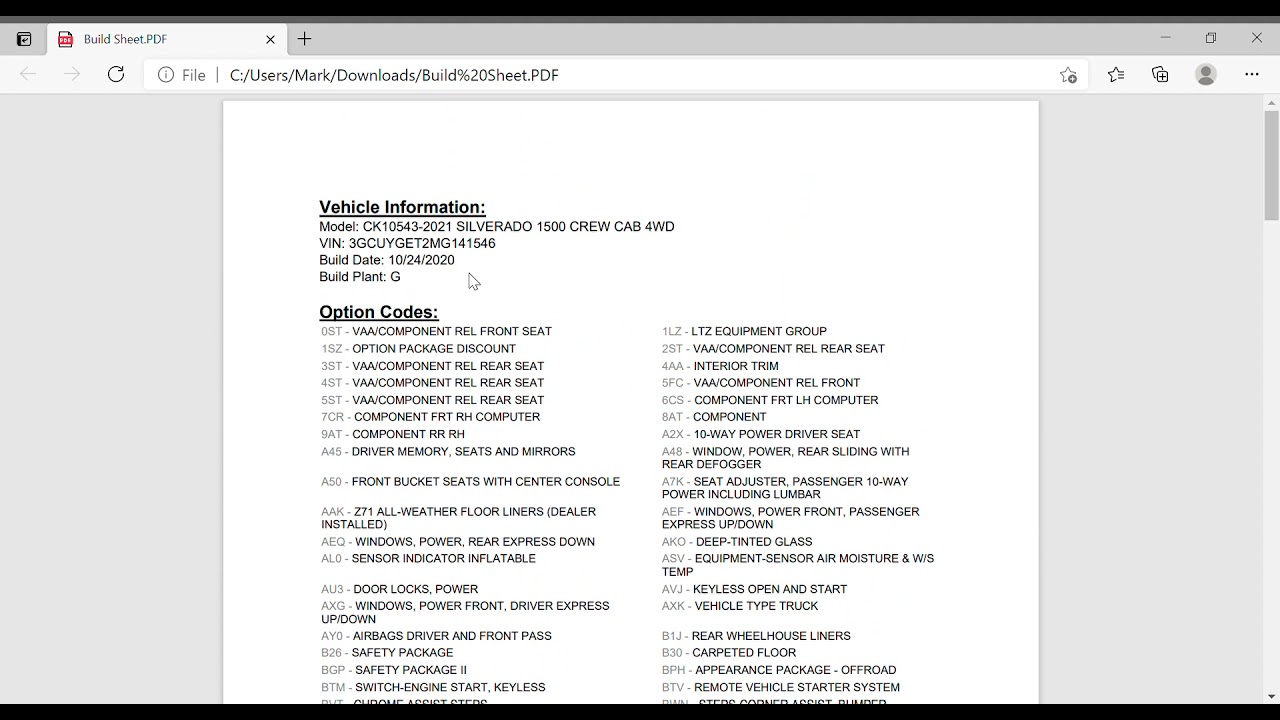Image resolution: width=1280 pixels, height=720 pixels.
Task: Click BTM SWITCH-ENGINE START, KEYLESS
Action: (x=433, y=687)
